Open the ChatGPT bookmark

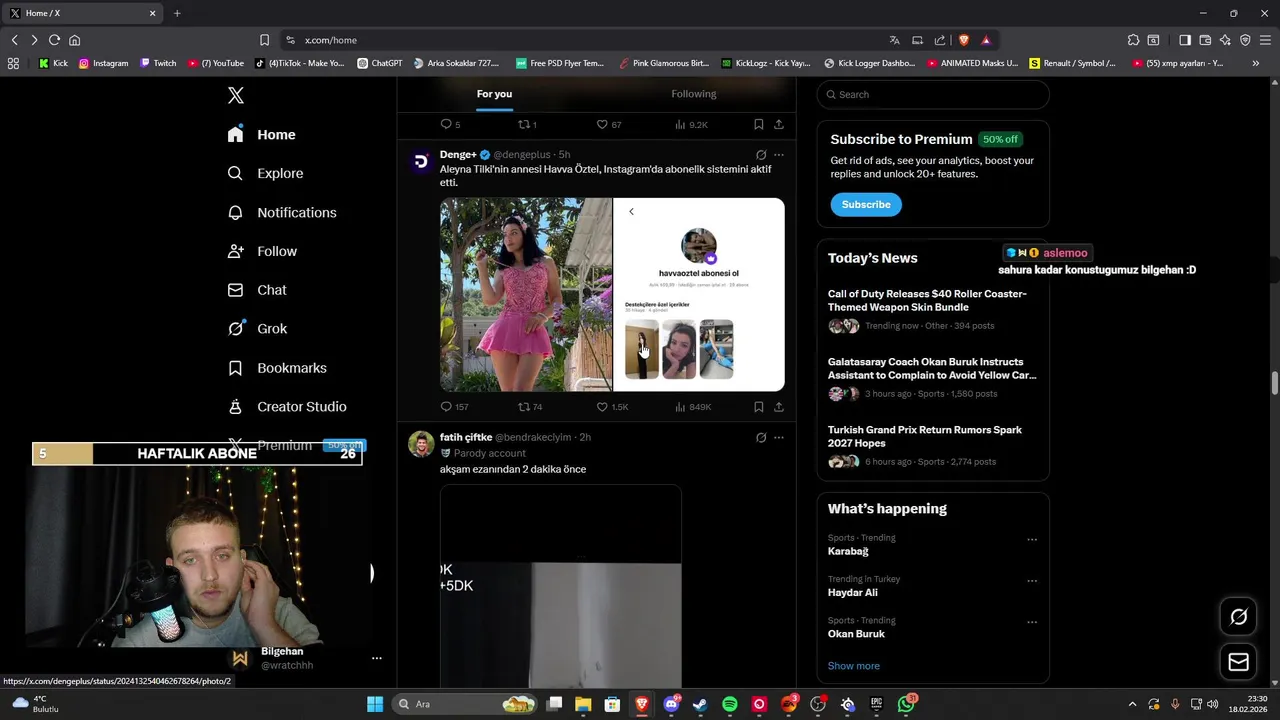[380, 63]
